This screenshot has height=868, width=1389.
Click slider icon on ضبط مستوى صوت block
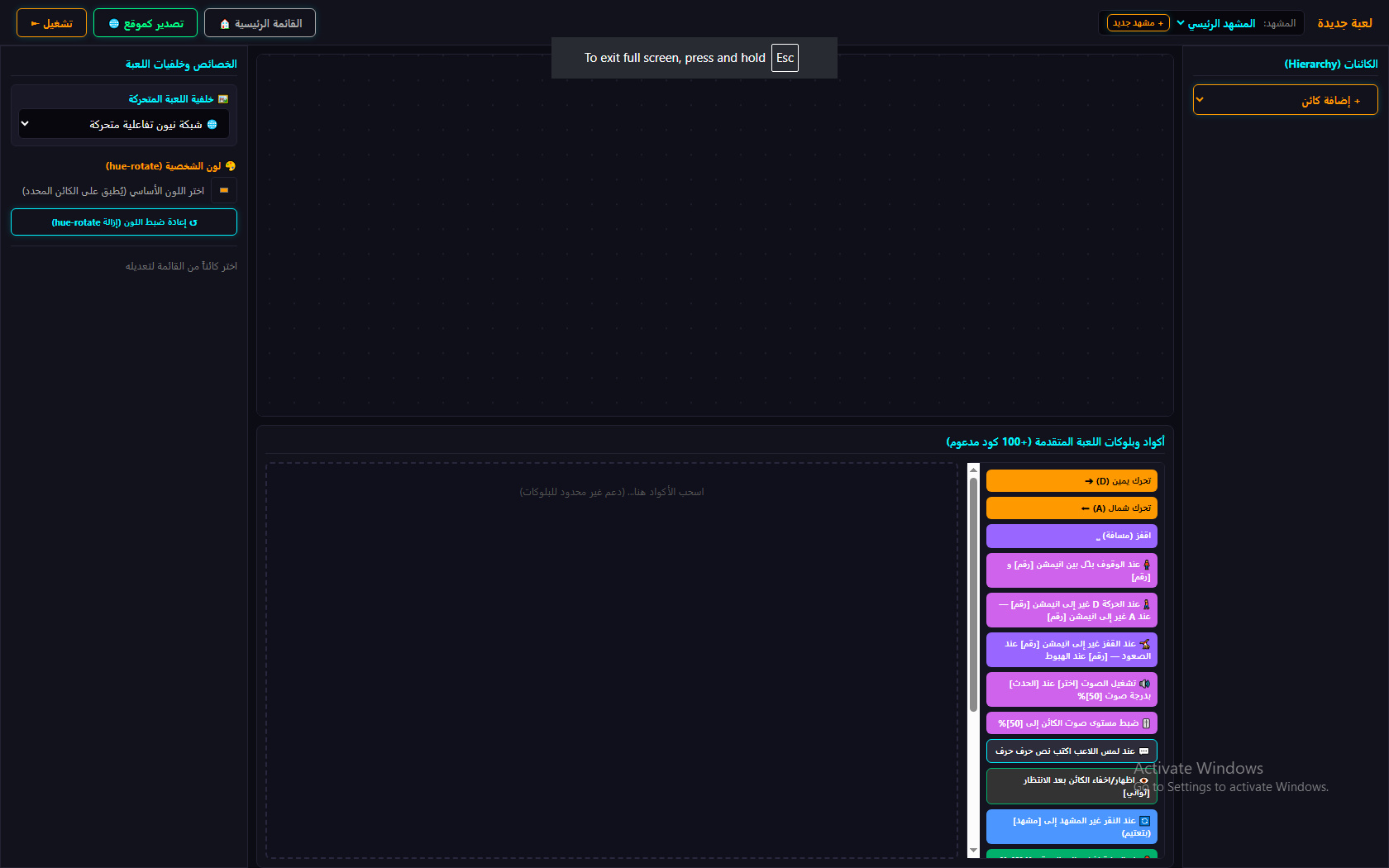(x=1146, y=723)
